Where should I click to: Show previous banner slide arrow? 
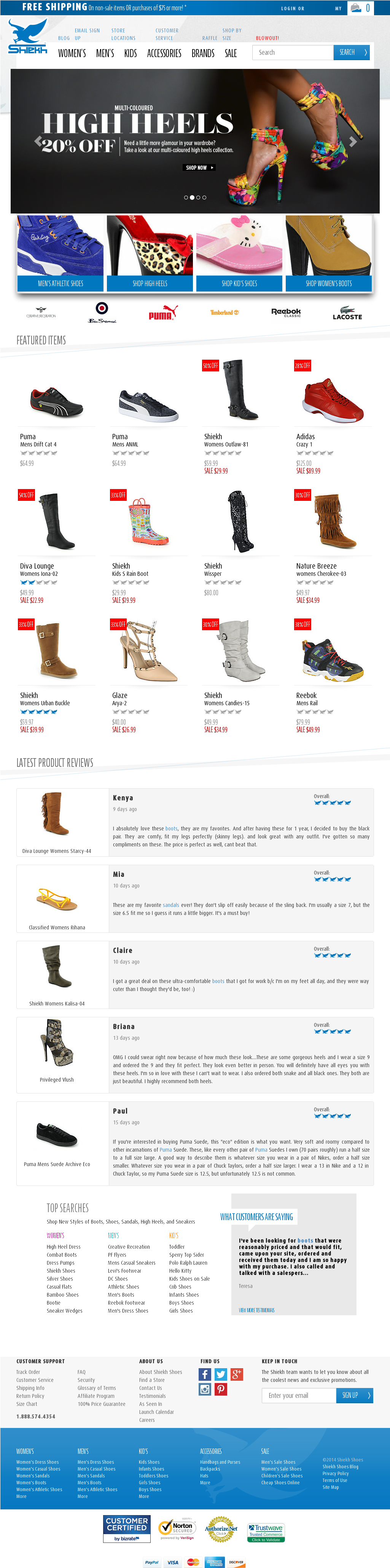[38, 142]
